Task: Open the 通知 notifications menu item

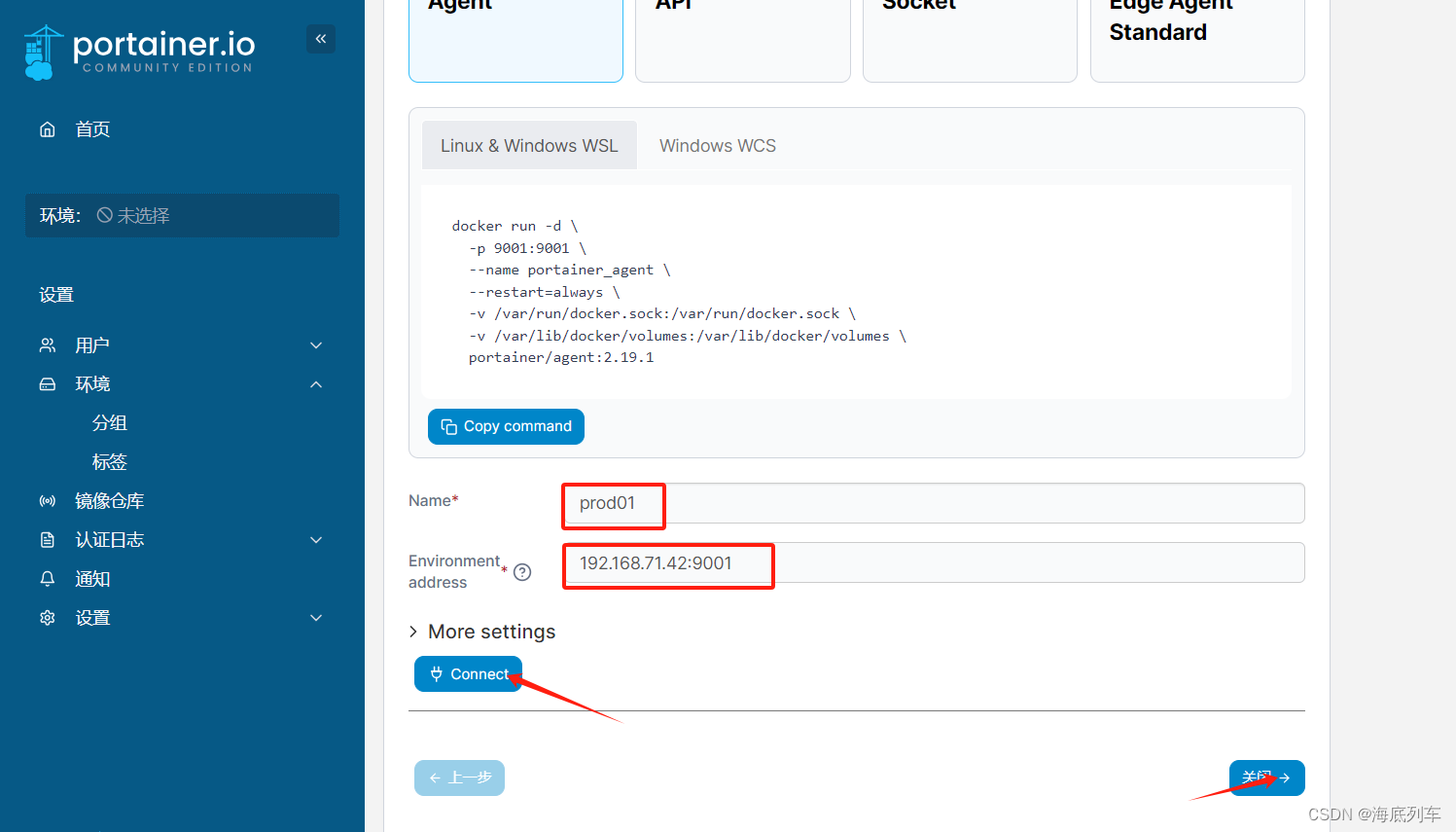Action: 92,579
